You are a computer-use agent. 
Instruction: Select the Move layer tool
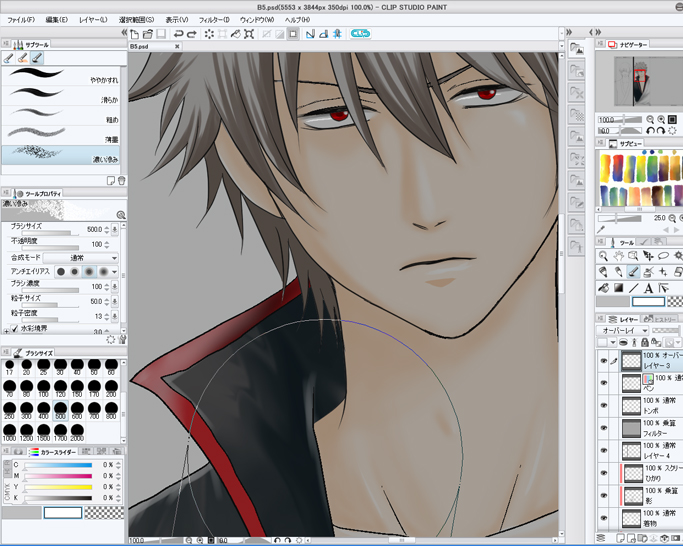pos(648,256)
